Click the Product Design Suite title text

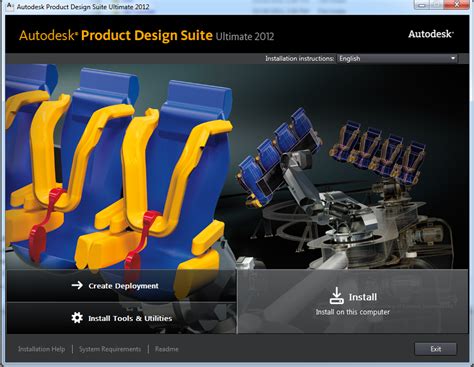(x=147, y=35)
